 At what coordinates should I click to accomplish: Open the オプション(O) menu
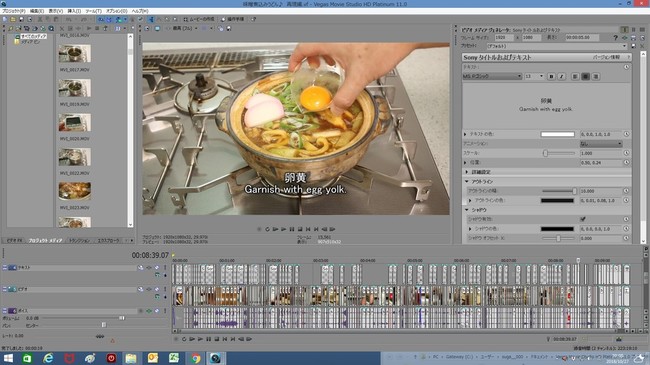pos(116,11)
